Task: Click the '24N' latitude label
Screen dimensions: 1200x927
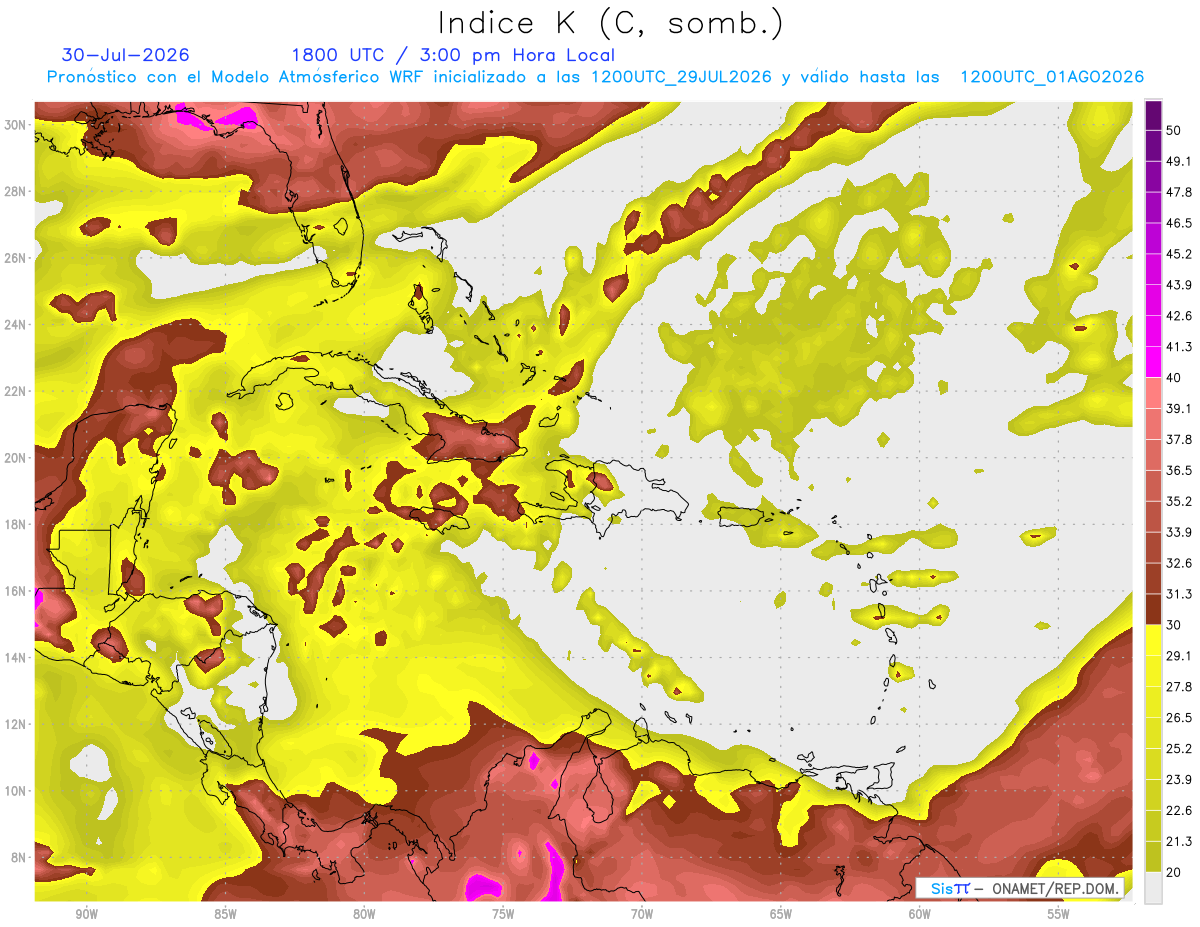Action: [x=15, y=325]
